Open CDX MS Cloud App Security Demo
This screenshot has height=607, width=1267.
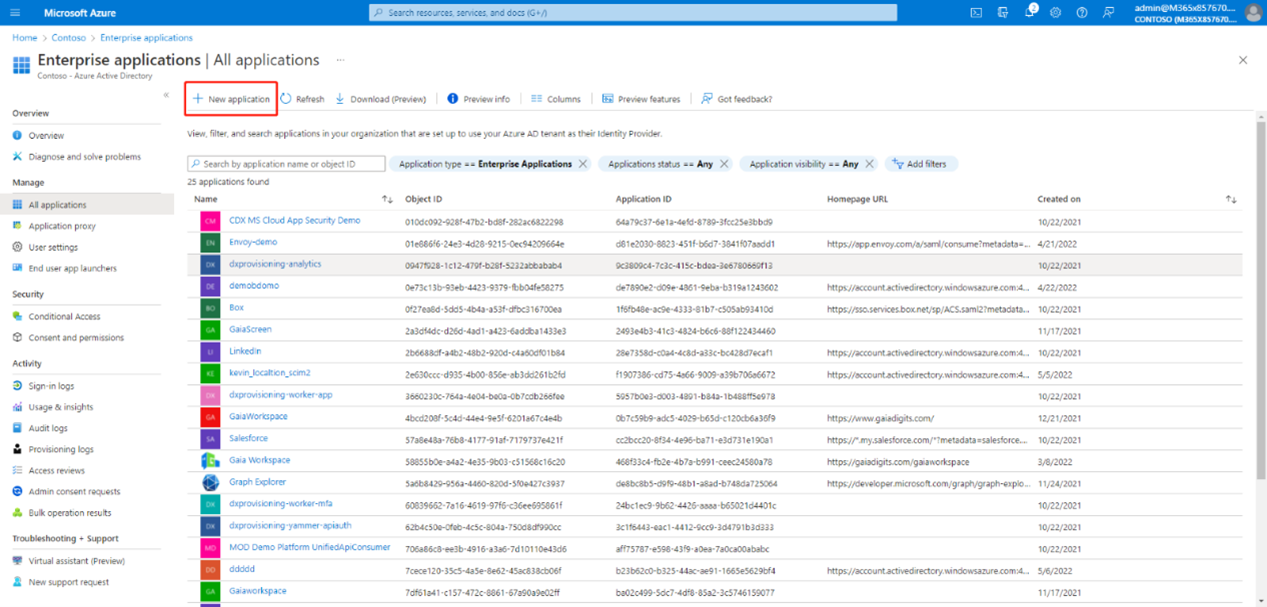[294, 221]
